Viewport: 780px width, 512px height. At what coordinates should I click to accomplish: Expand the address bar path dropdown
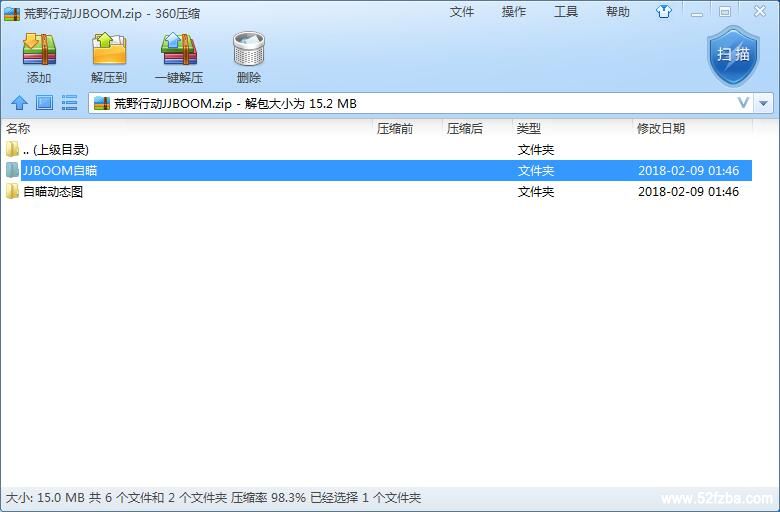743,103
